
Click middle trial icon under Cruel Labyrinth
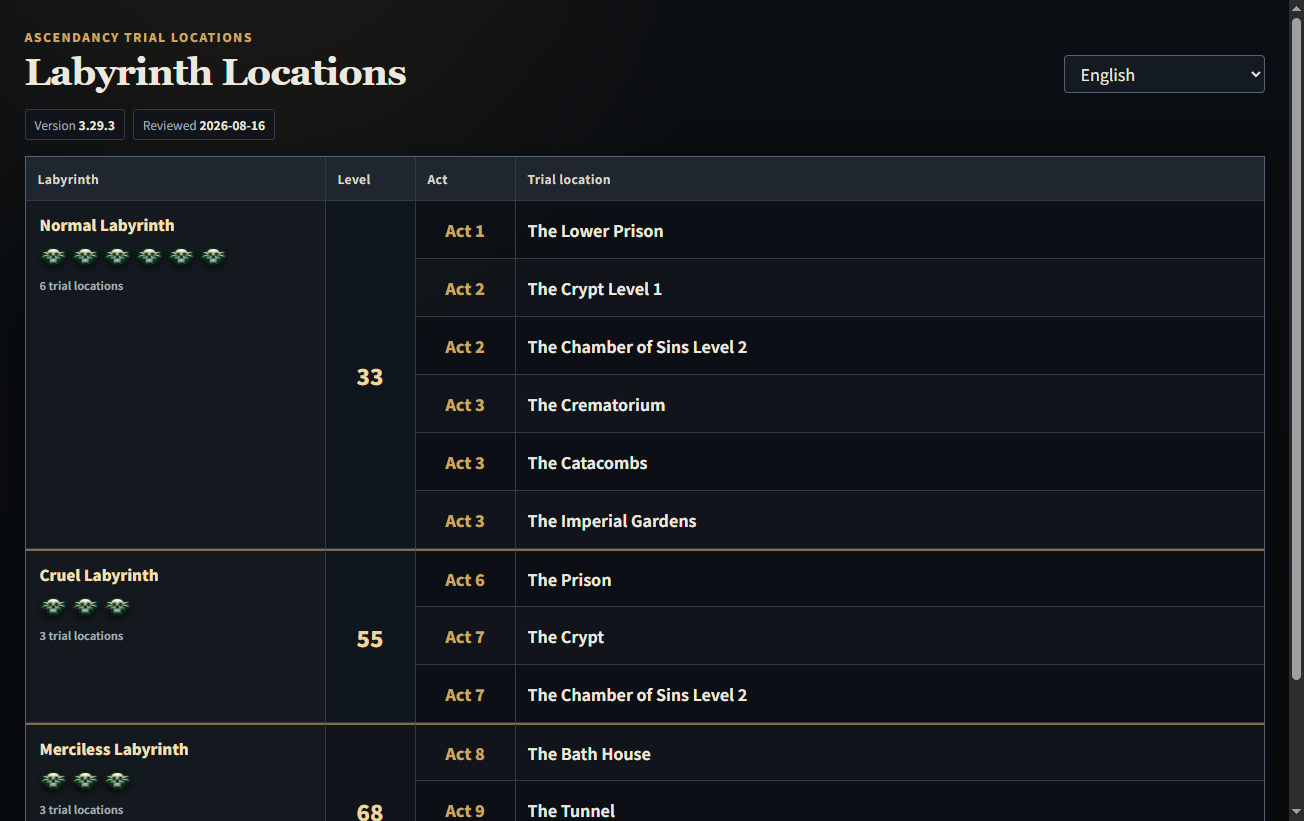click(x=86, y=607)
